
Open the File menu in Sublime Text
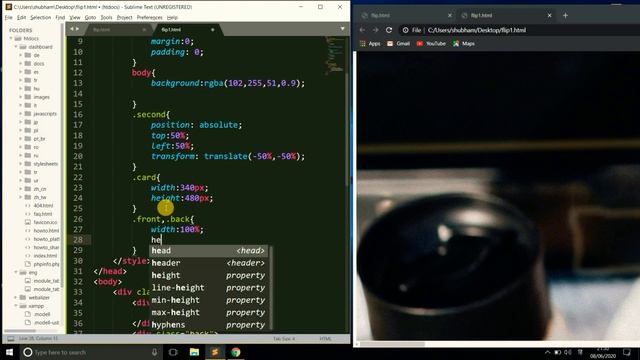8,18
